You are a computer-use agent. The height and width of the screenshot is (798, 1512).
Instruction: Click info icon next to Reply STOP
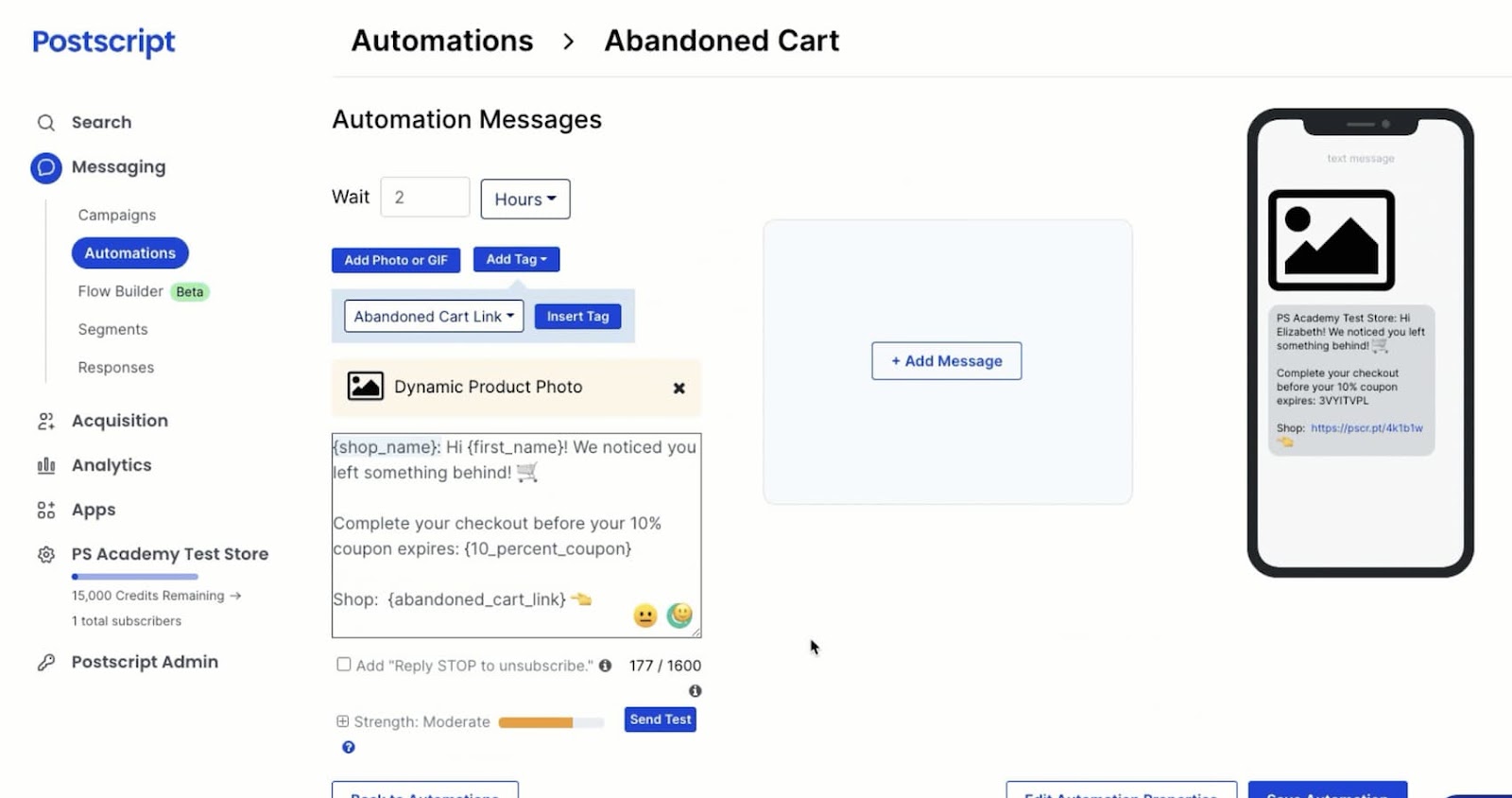tap(605, 666)
